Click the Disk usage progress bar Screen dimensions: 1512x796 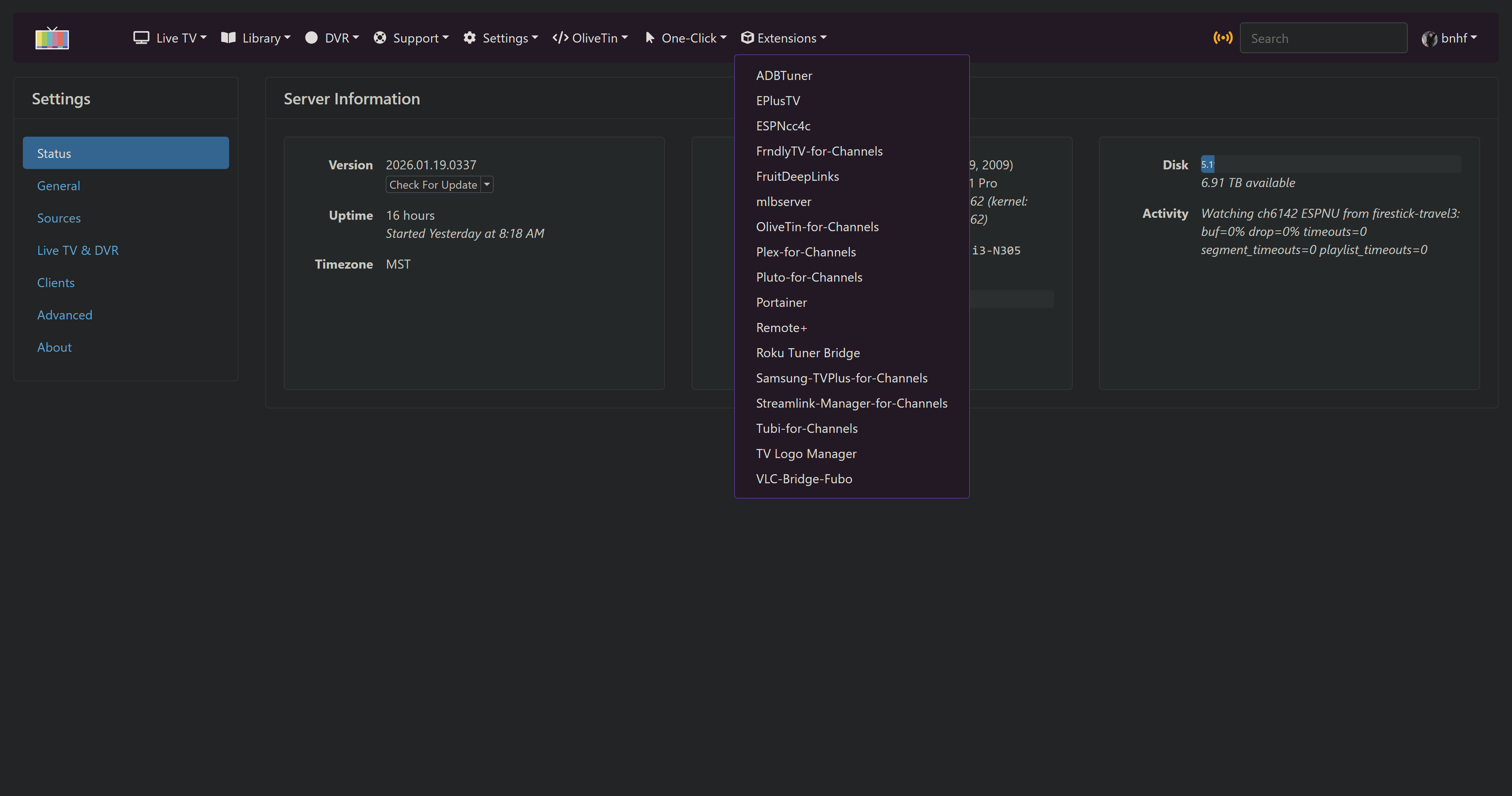click(1330, 165)
